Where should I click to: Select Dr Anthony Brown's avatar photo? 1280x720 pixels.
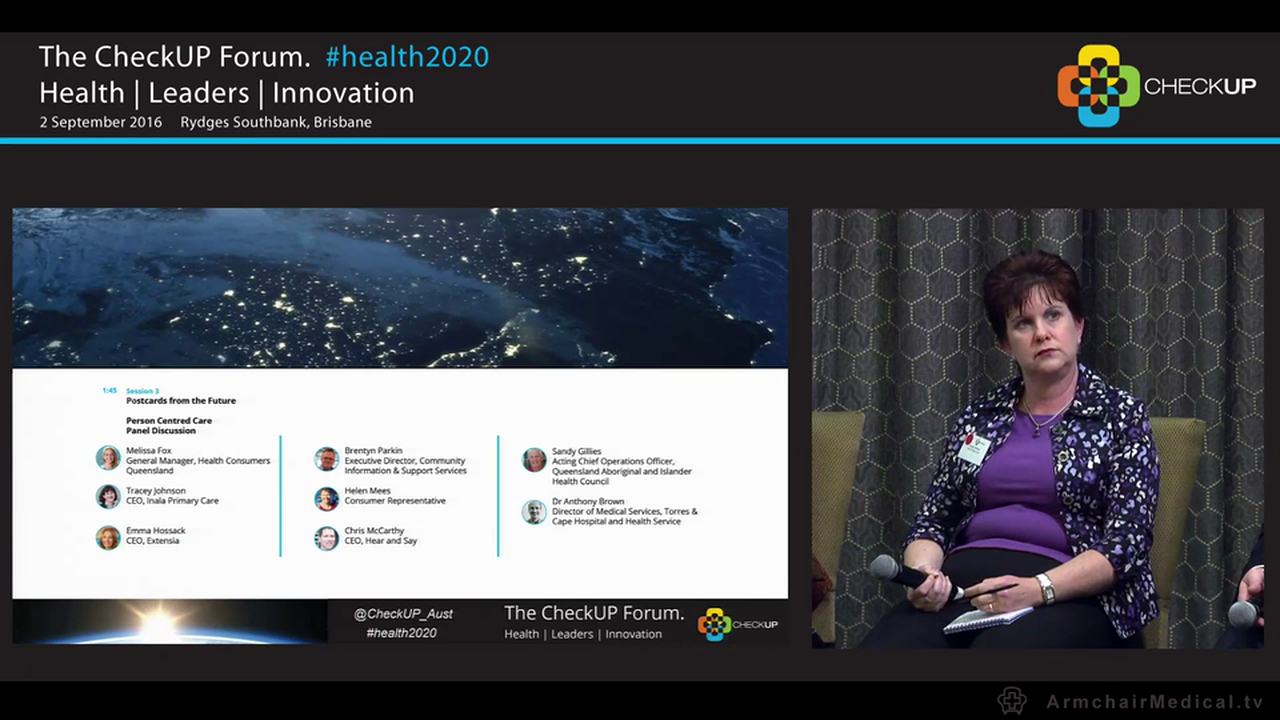tap(534, 512)
